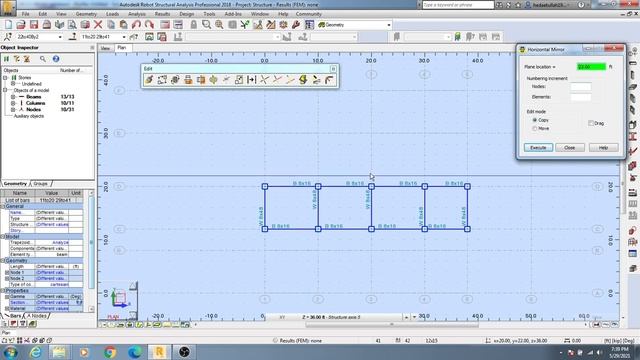Open Internet Explorer from the taskbar
The image size is (640, 360).
coord(36,352)
